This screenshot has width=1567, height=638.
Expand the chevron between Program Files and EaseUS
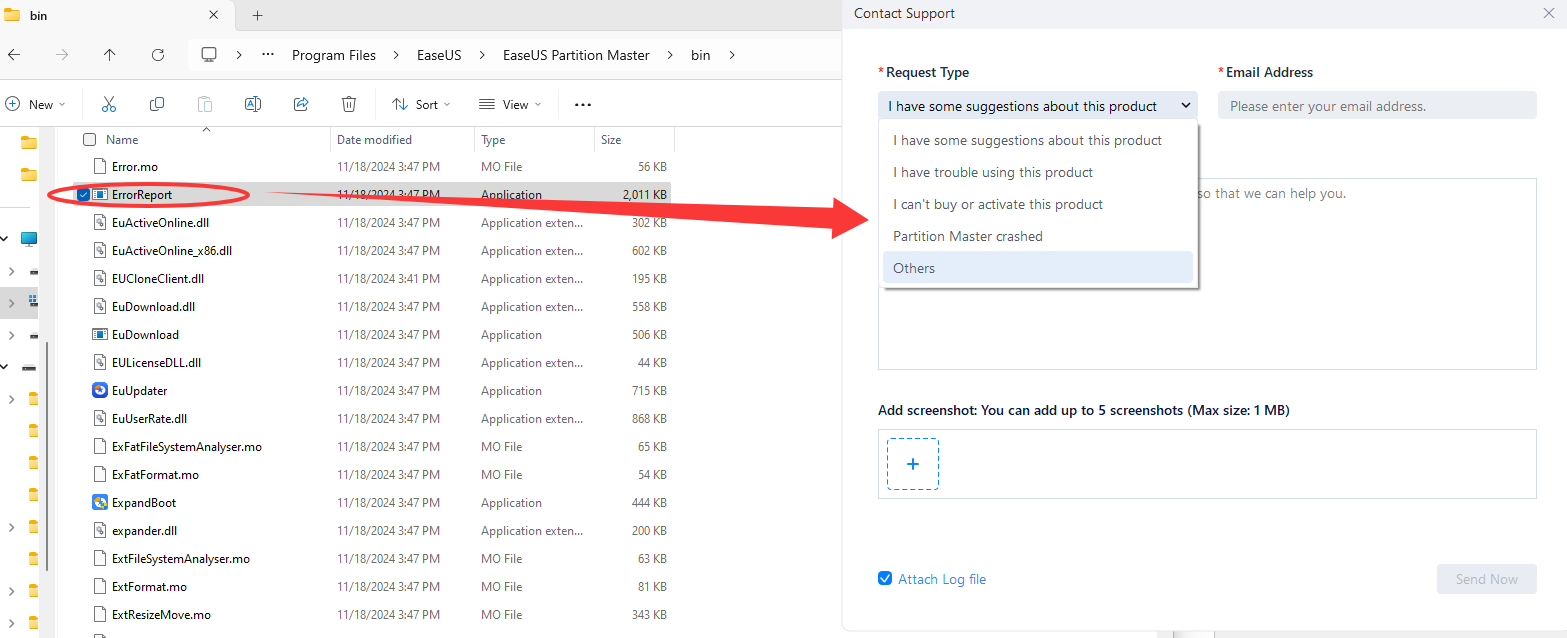[x=396, y=55]
